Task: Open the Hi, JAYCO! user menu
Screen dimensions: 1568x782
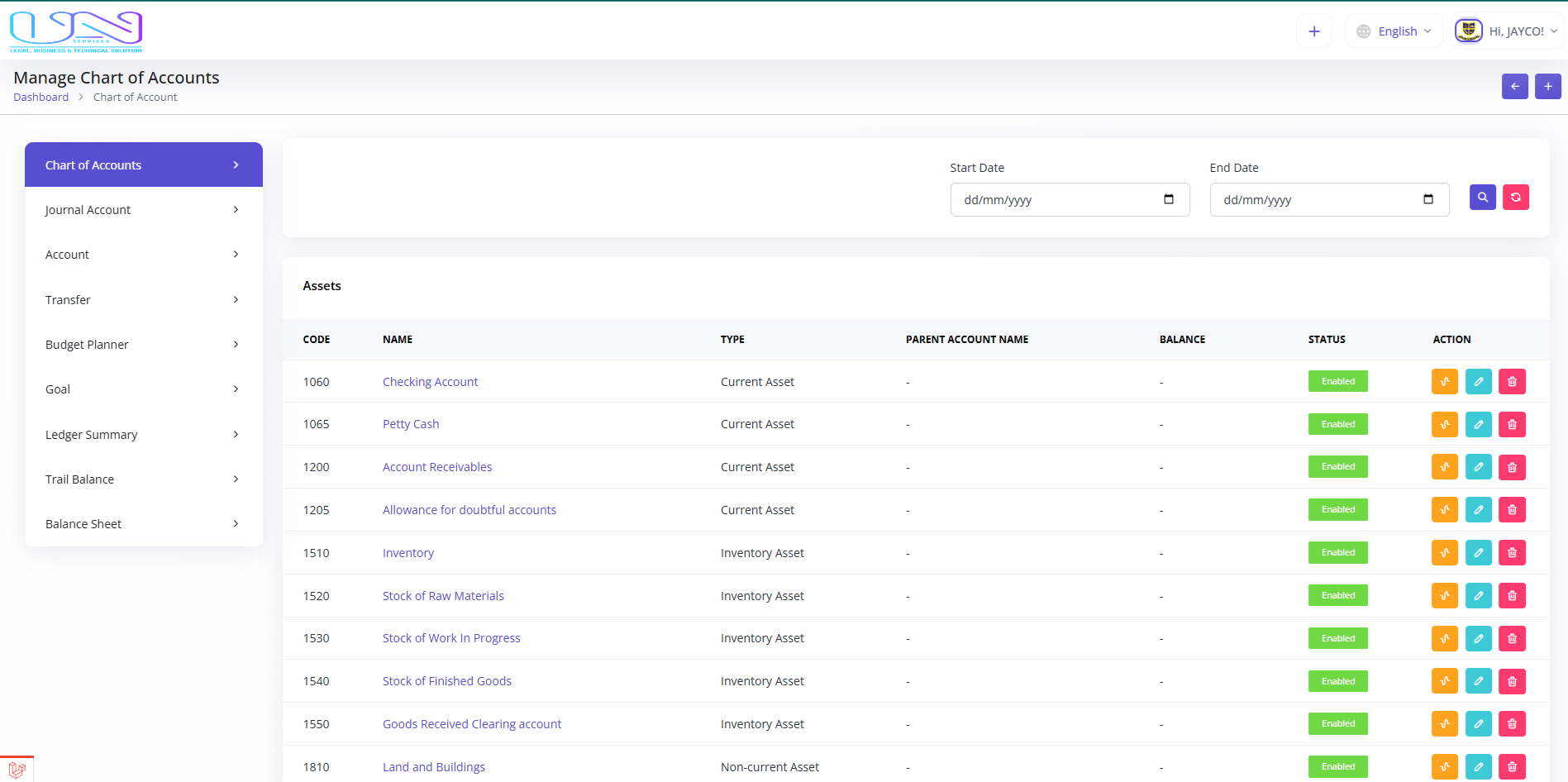Action: (1508, 31)
